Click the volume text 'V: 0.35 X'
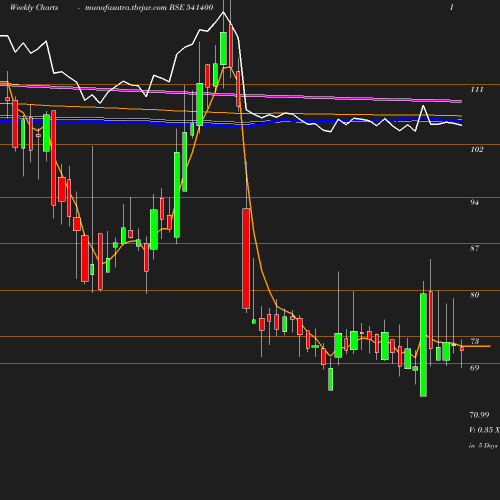 point(484,430)
